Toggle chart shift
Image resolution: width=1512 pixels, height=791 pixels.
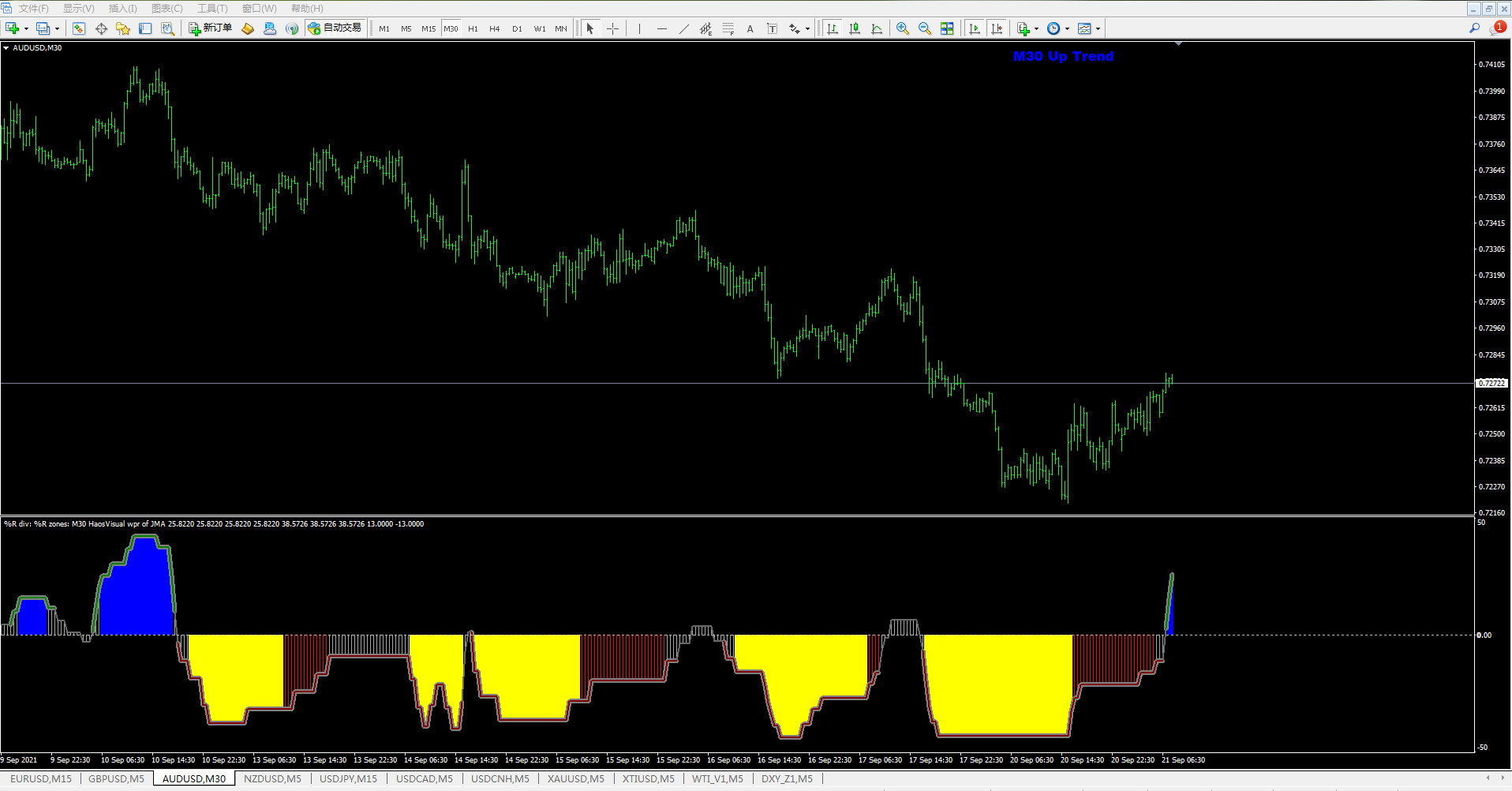pos(997,28)
